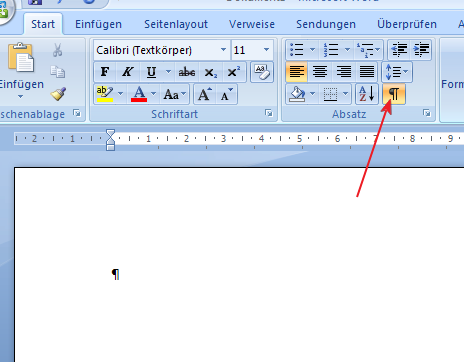Select justify text alignment

(367, 72)
